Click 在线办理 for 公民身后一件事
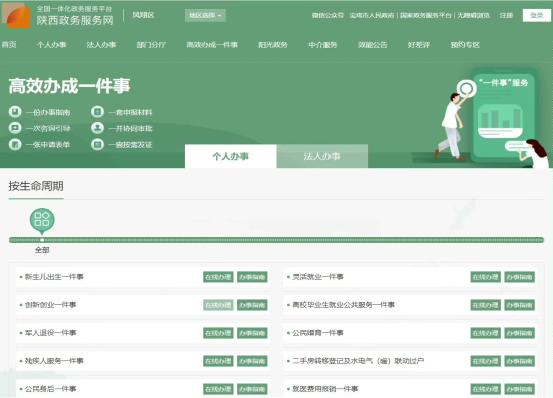This screenshot has height=398, width=553. pos(218,389)
